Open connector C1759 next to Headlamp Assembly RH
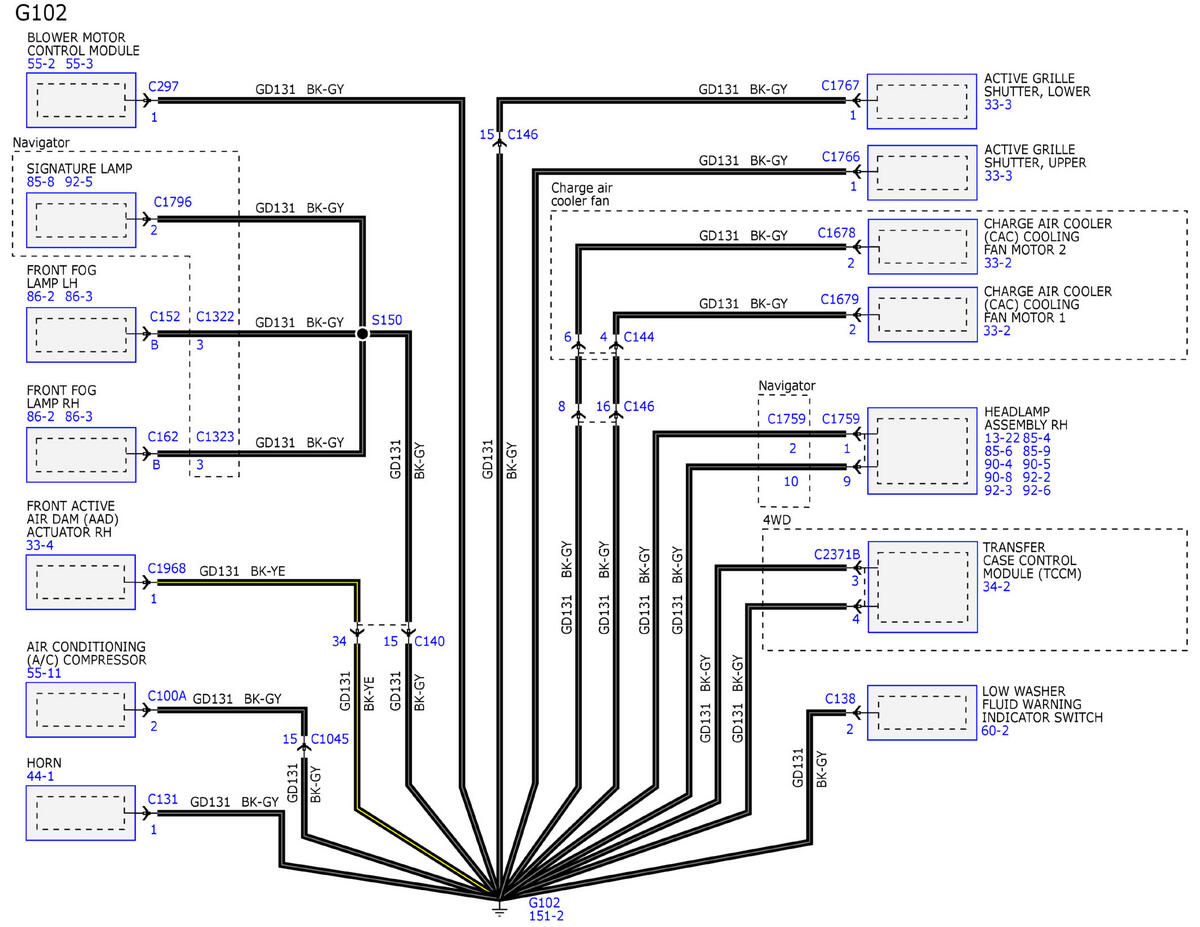 (840, 419)
